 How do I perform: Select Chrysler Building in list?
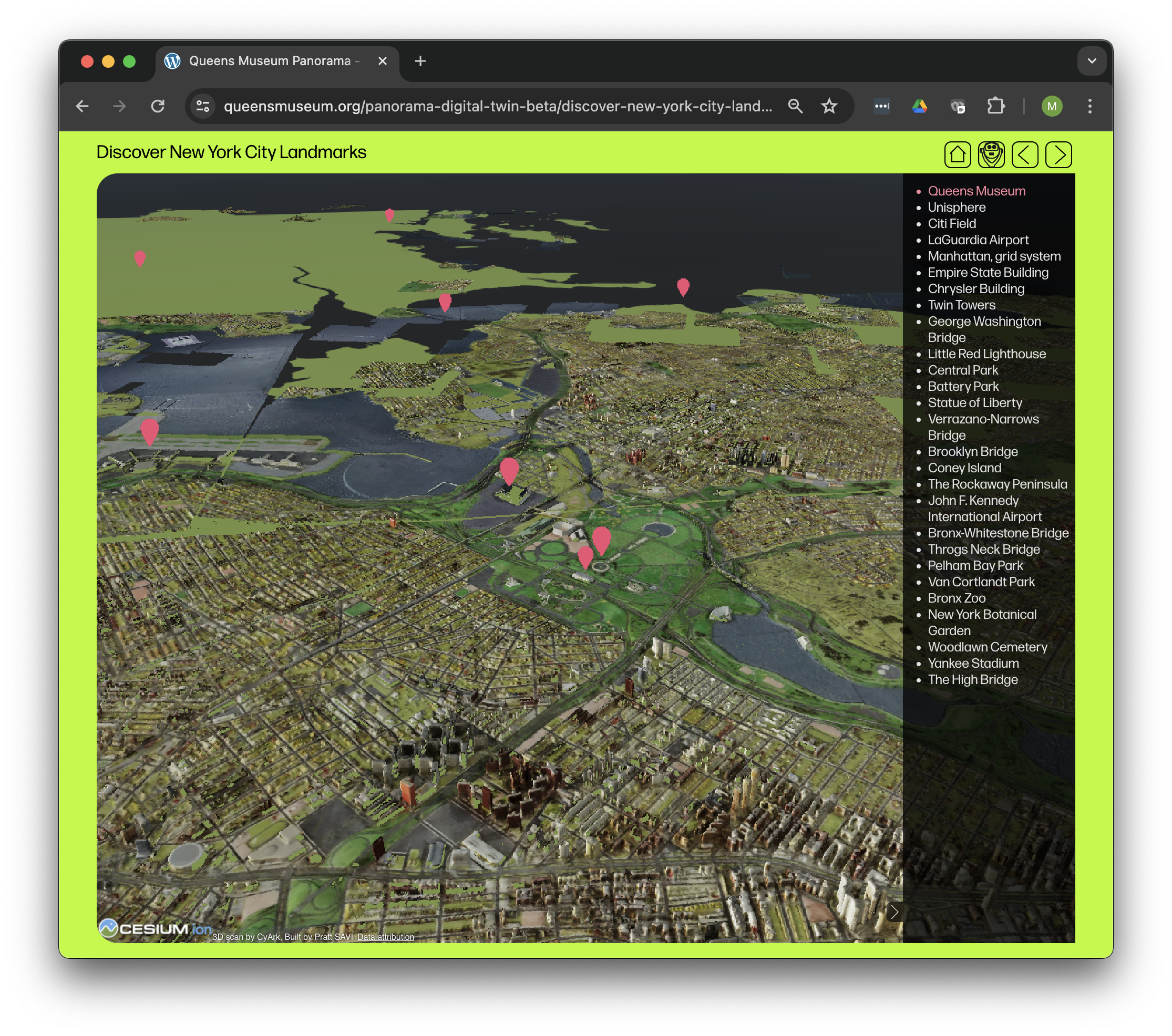pyautogui.click(x=976, y=289)
